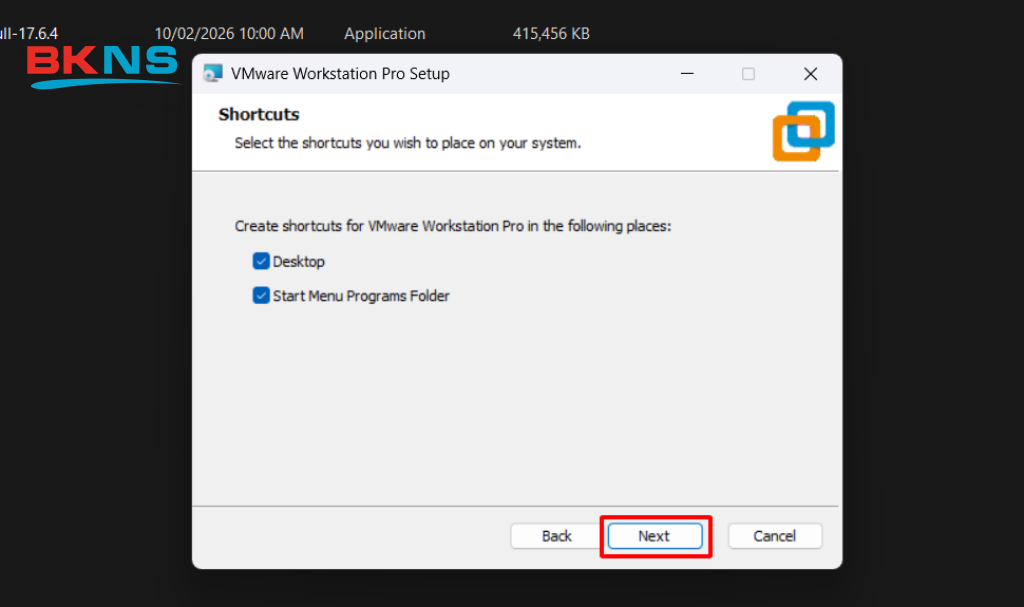Uncheck the Desktop shortcut checkbox
Image resolution: width=1024 pixels, height=607 pixels.
pos(261,262)
